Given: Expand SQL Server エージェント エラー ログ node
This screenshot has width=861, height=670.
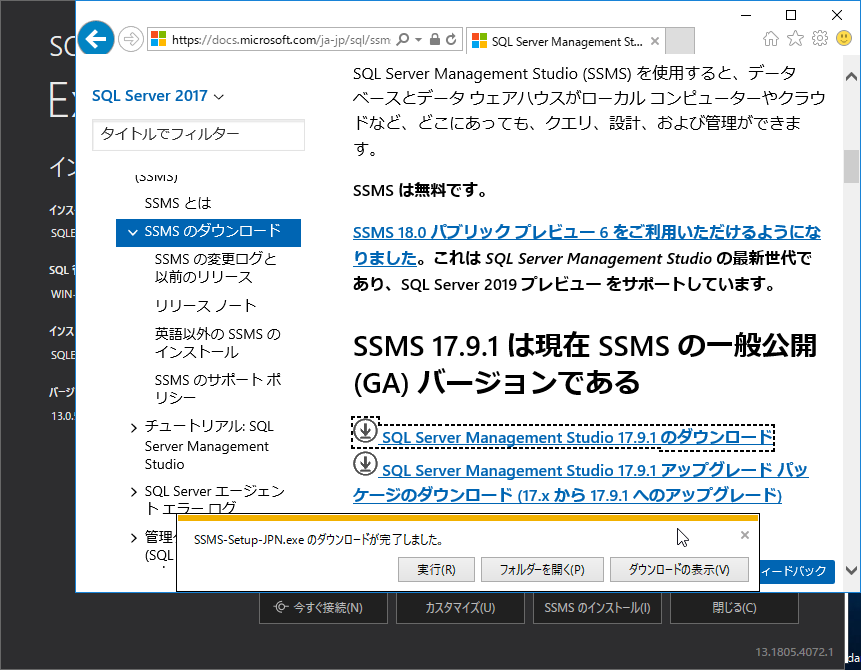Looking at the screenshot, I should pyautogui.click(x=134, y=492).
